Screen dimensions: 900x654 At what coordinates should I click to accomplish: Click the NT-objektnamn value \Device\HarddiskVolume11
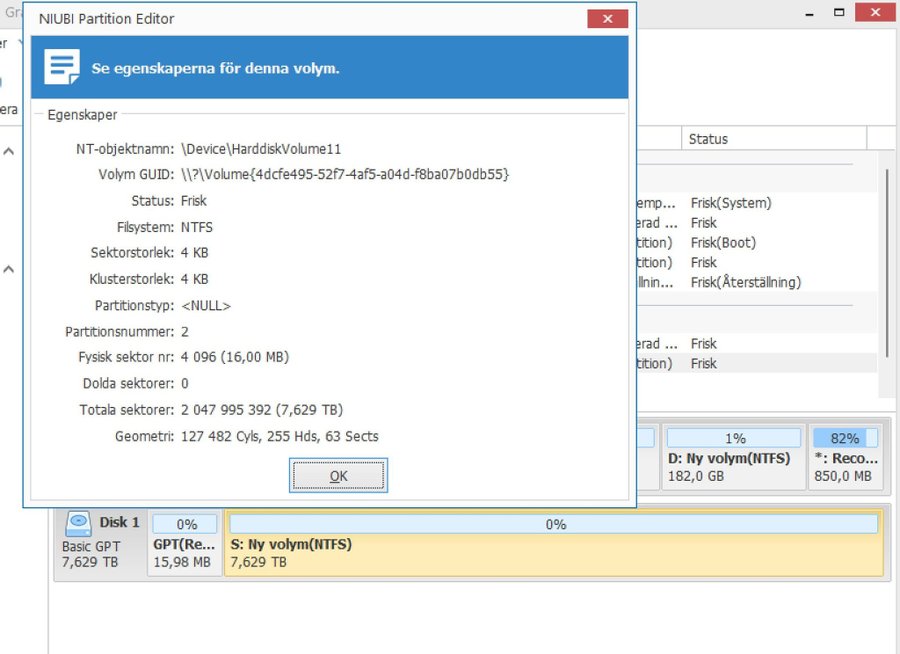tap(261, 149)
